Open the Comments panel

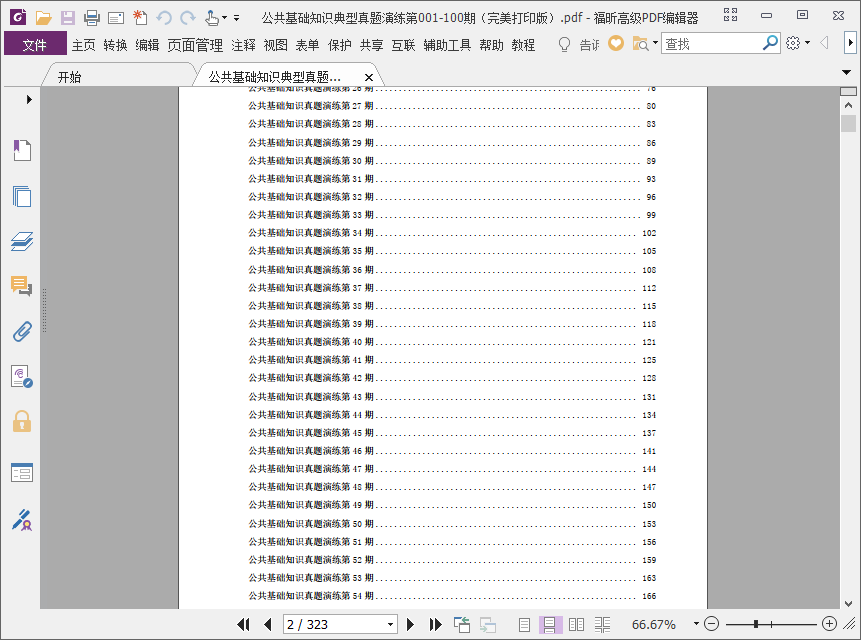[22, 286]
